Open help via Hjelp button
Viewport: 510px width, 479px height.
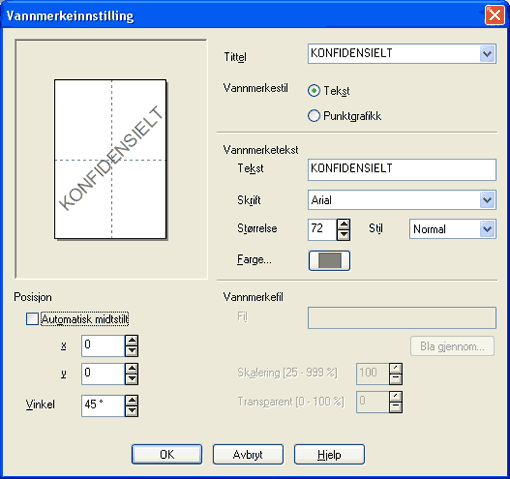tap(329, 454)
